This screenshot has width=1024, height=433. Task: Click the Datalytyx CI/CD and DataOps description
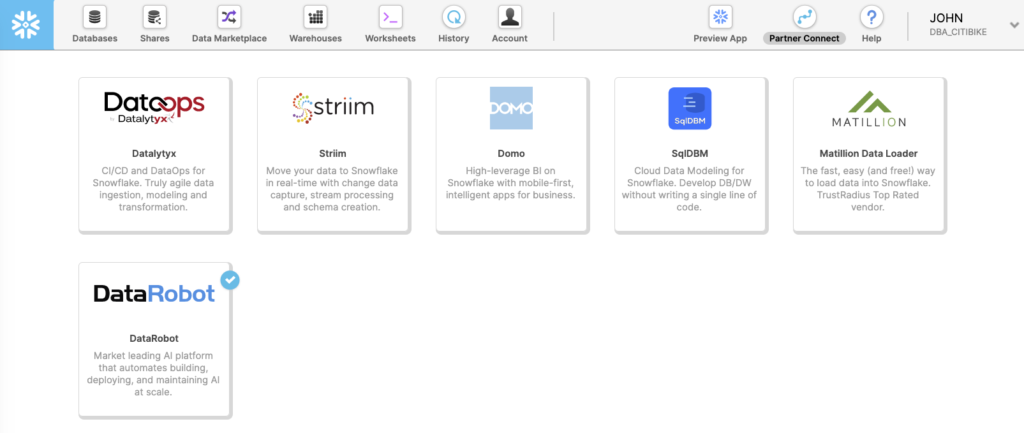click(x=154, y=189)
